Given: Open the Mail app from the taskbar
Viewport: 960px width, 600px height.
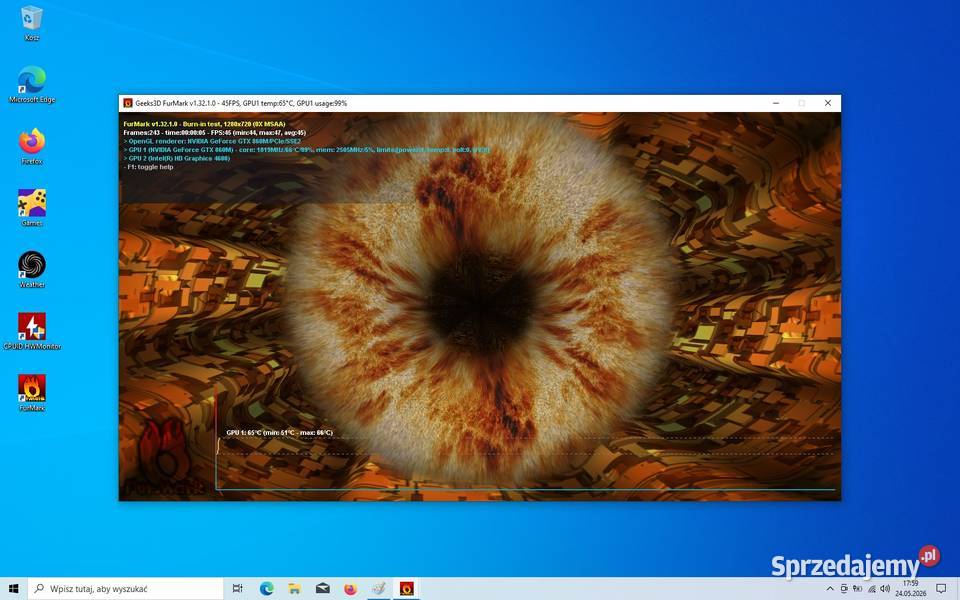Looking at the screenshot, I should click(323, 588).
